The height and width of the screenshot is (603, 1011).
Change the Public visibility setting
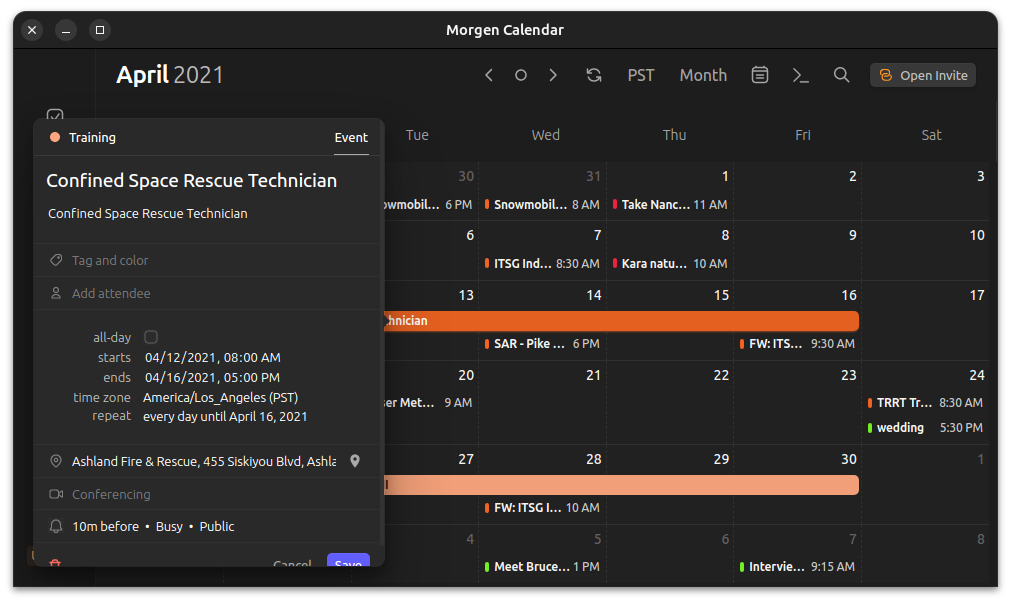tap(217, 526)
